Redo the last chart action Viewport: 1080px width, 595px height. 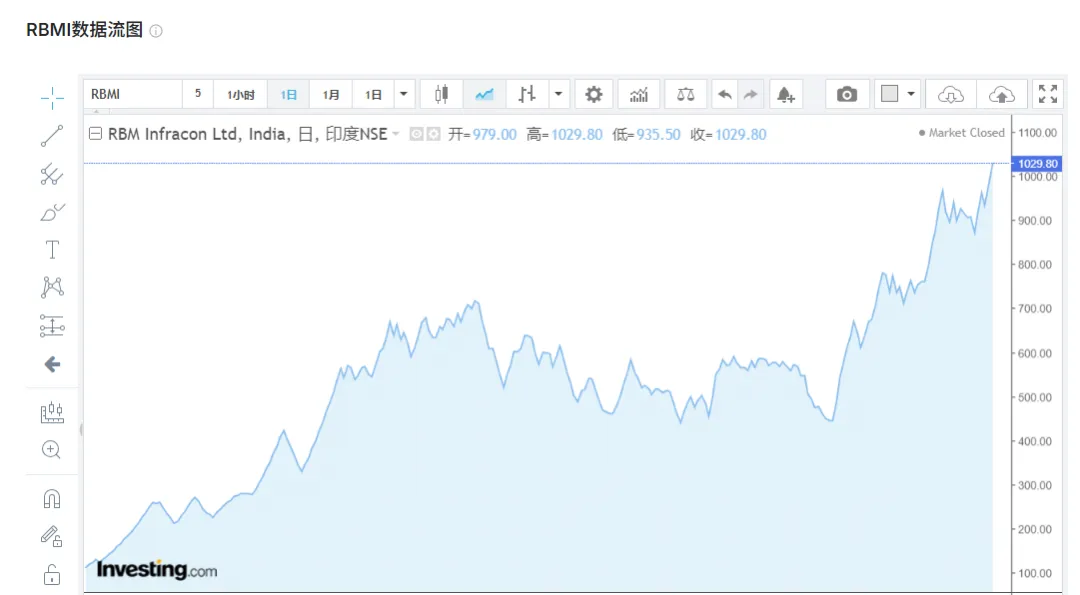pos(751,94)
